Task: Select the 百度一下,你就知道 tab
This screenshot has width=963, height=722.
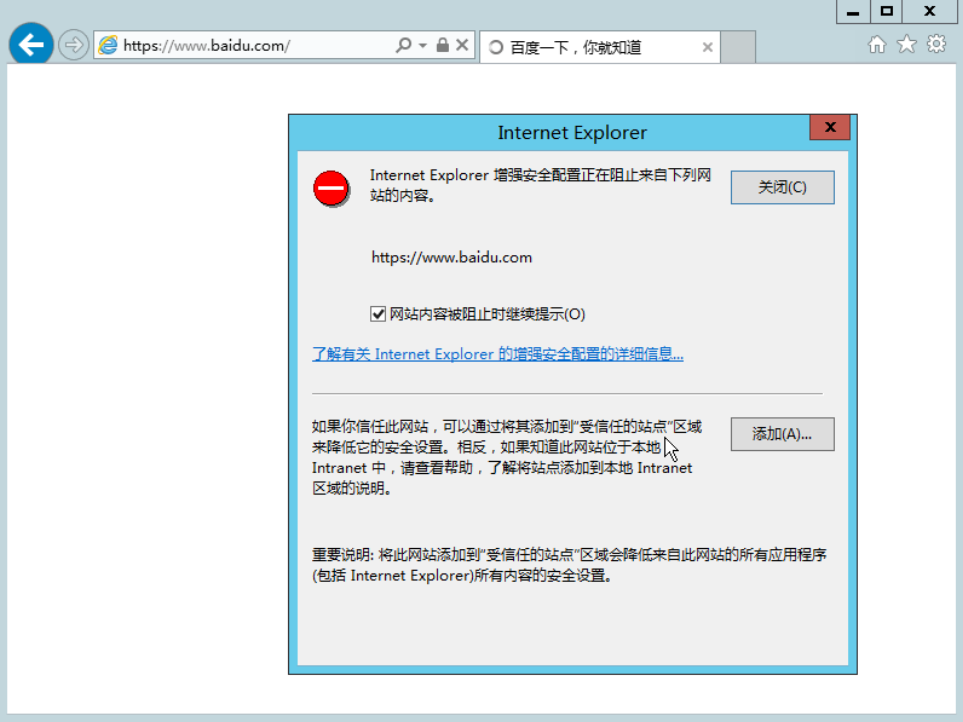Action: (599, 47)
